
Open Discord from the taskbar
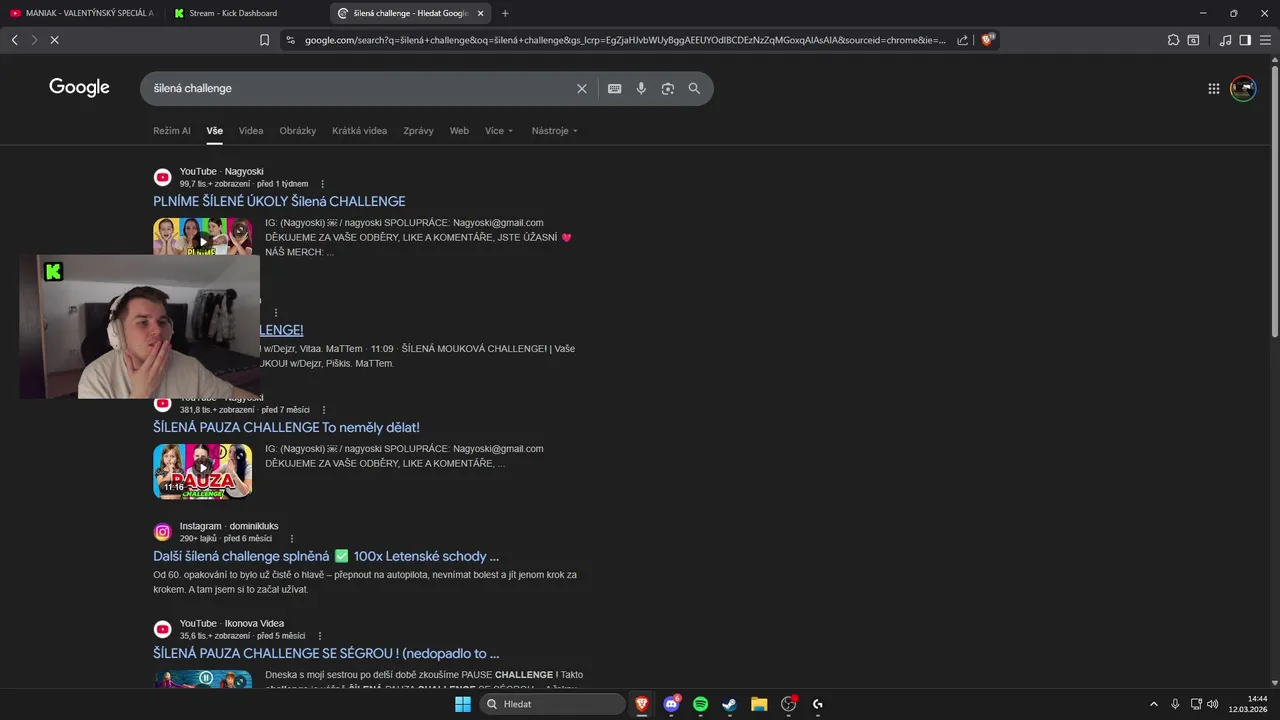tap(672, 704)
